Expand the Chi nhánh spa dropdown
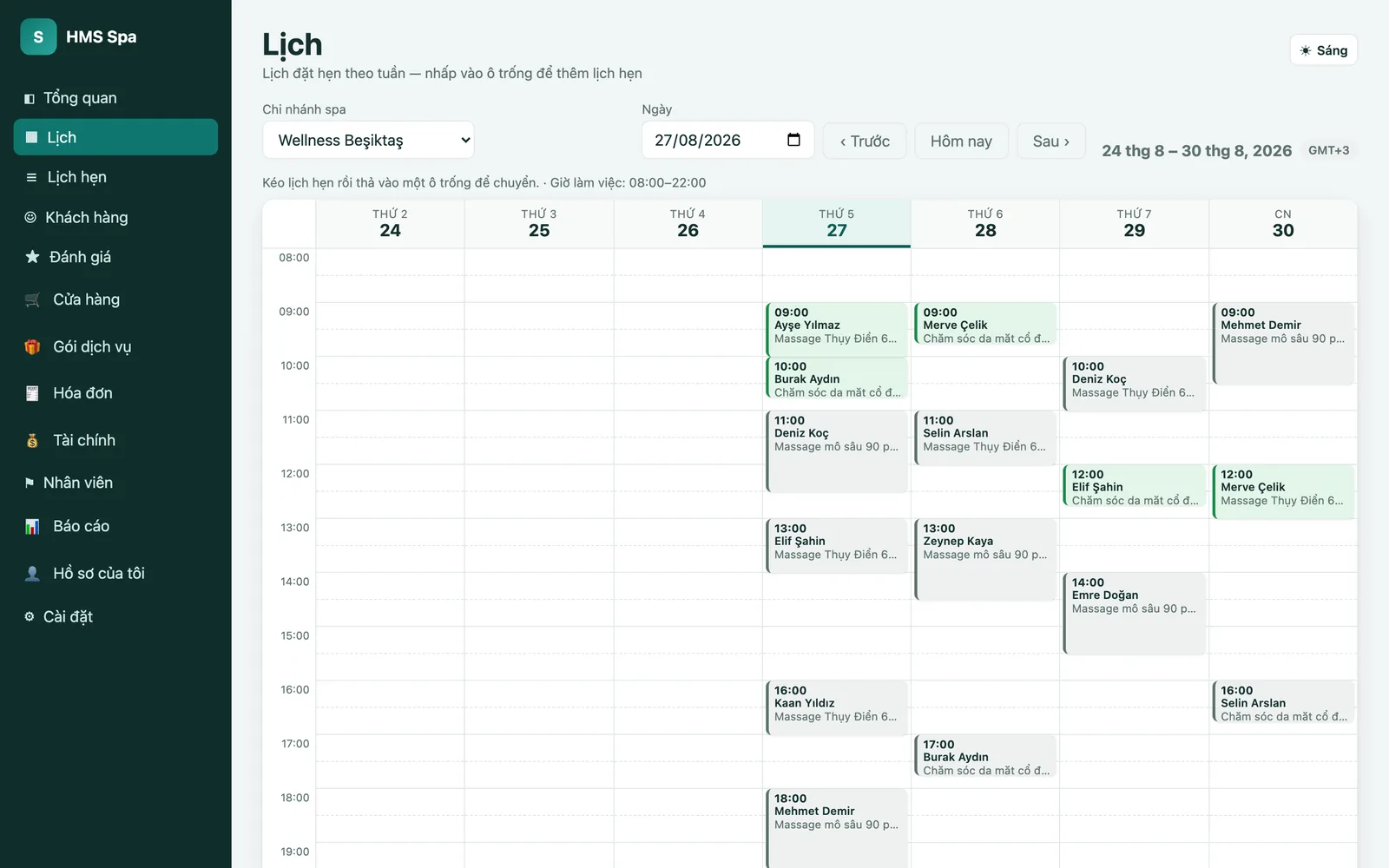 tap(368, 140)
